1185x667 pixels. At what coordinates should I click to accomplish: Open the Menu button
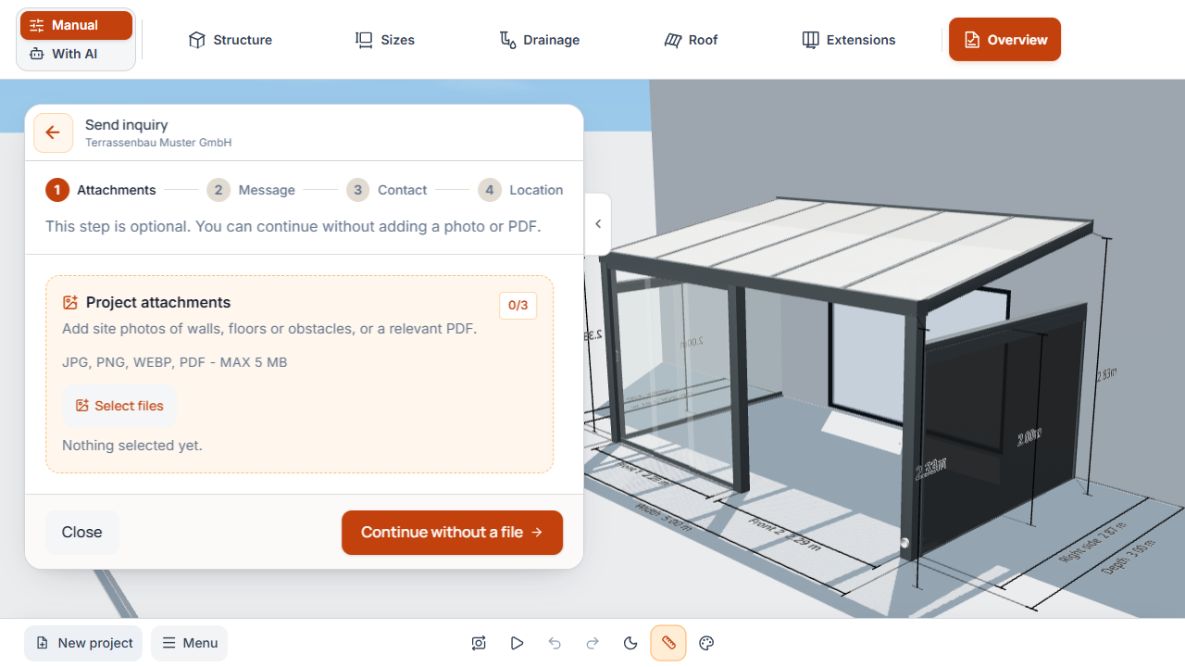190,644
